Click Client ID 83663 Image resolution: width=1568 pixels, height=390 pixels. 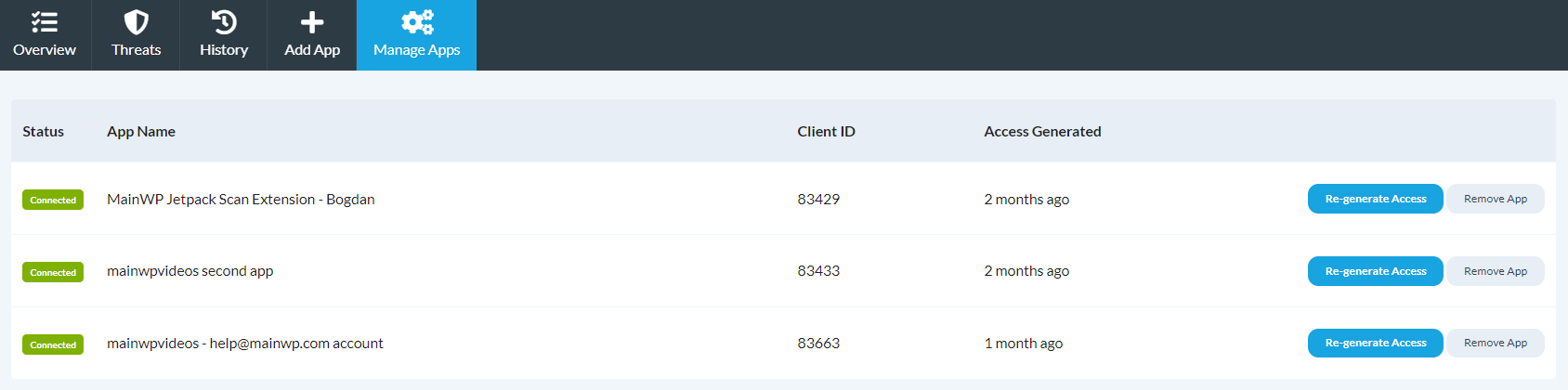(x=818, y=344)
